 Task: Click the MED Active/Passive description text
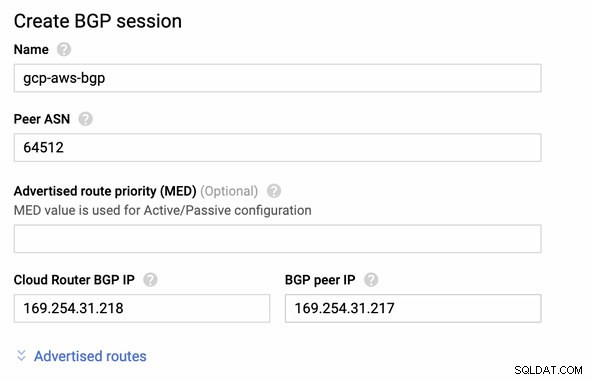[x=163, y=210]
